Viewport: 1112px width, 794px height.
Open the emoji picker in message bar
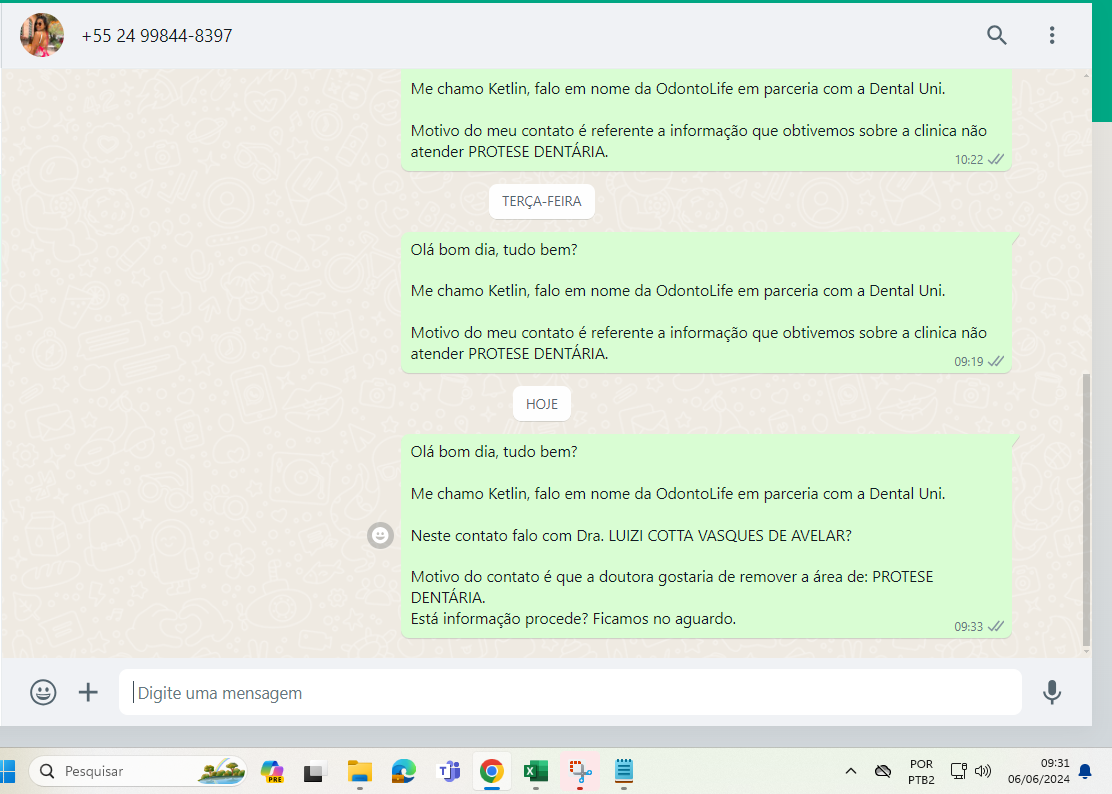click(x=43, y=692)
